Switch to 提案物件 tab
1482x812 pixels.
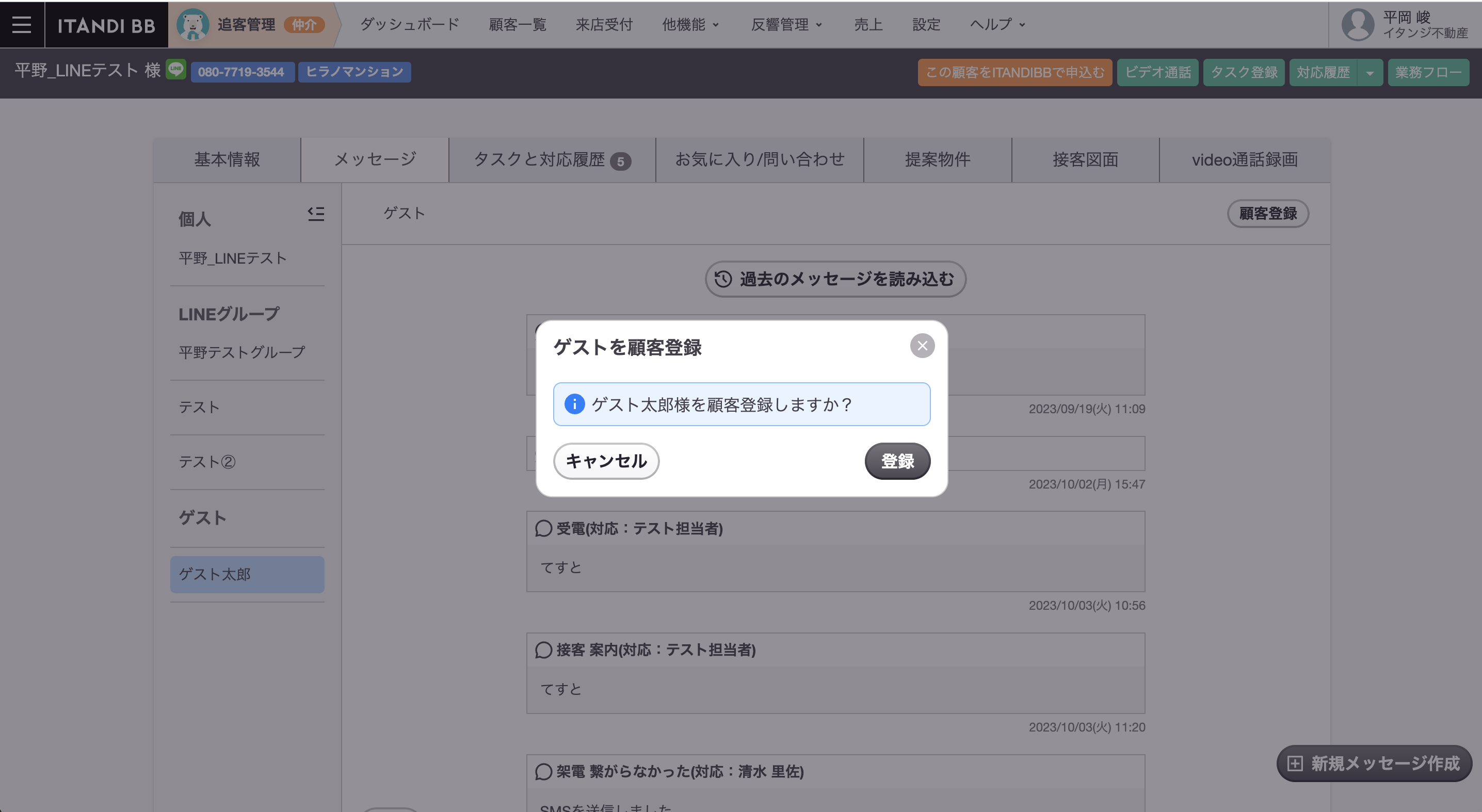(x=938, y=160)
